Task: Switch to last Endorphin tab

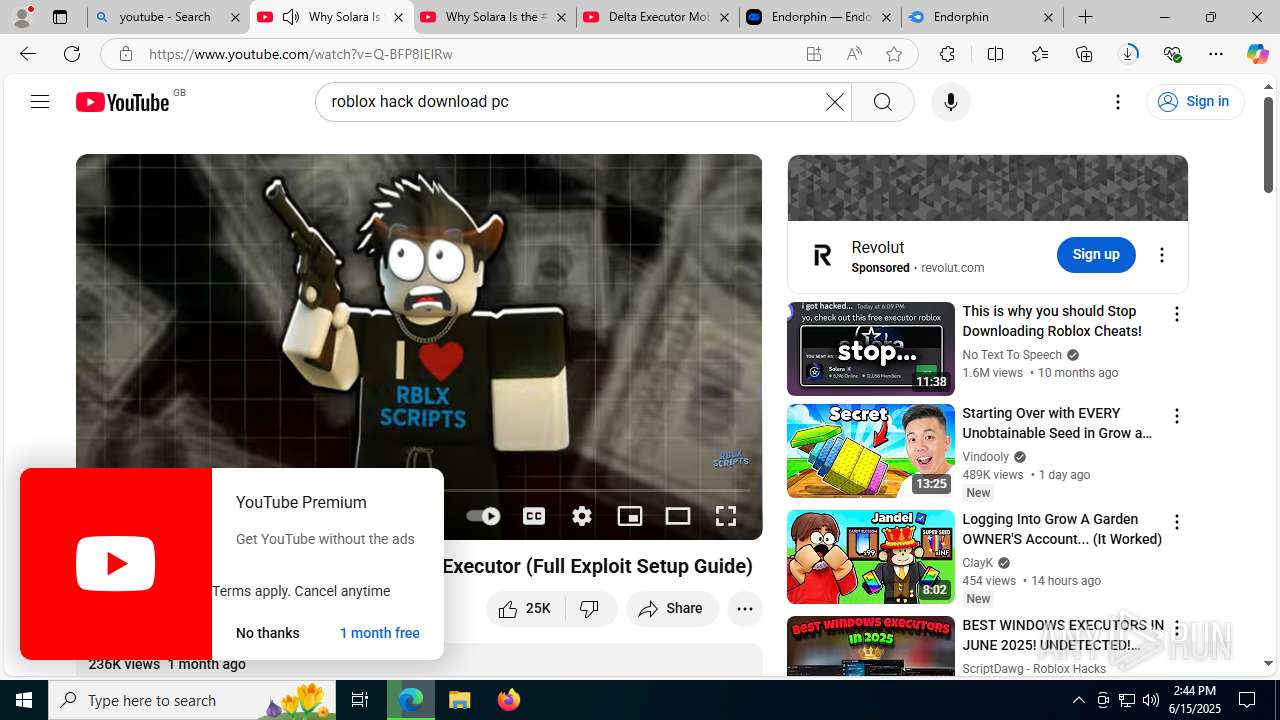Action: [x=983, y=17]
